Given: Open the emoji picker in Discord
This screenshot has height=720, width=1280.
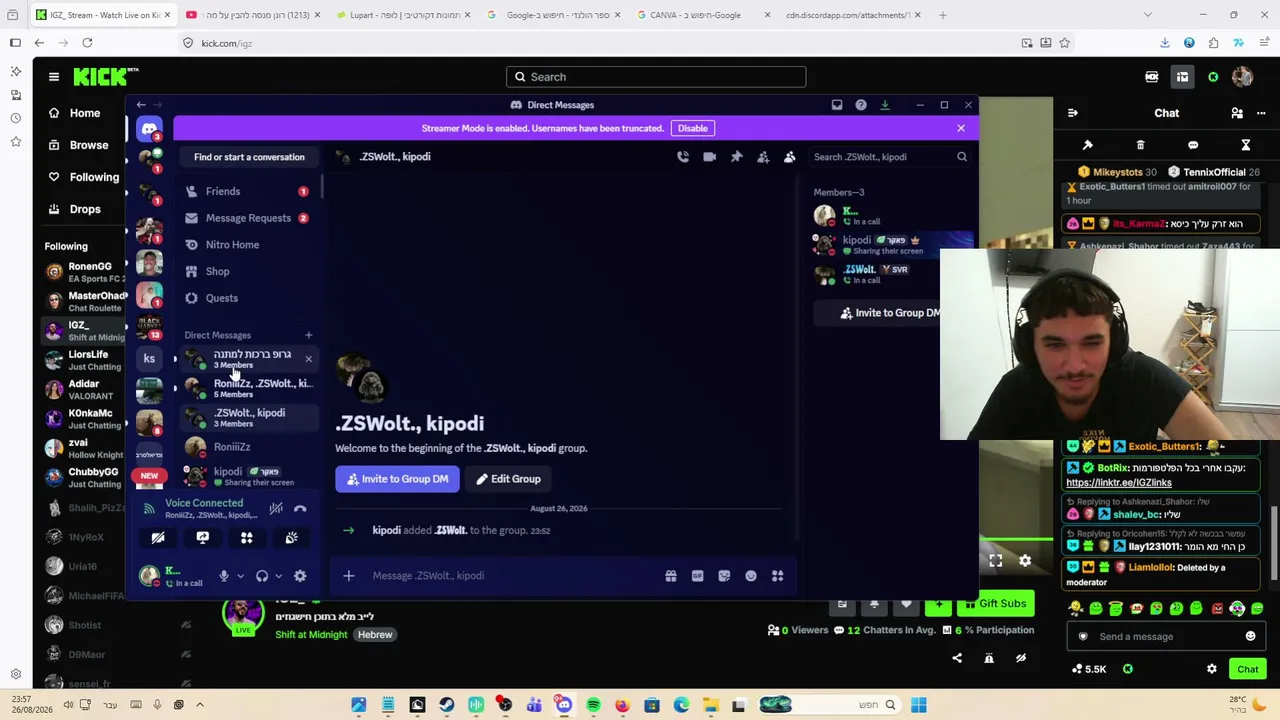Looking at the screenshot, I should click(x=751, y=576).
